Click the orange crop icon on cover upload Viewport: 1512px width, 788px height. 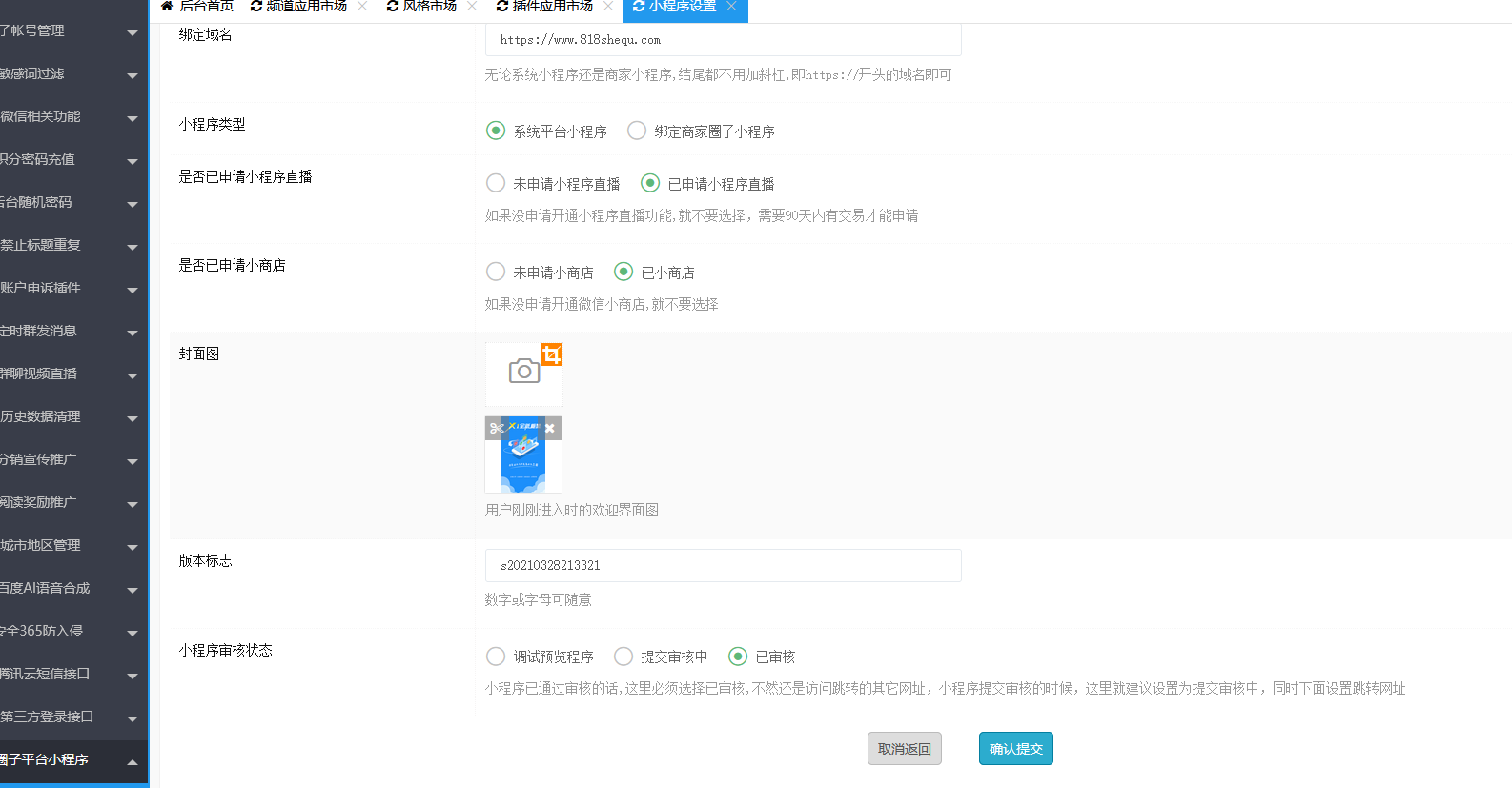pos(551,354)
